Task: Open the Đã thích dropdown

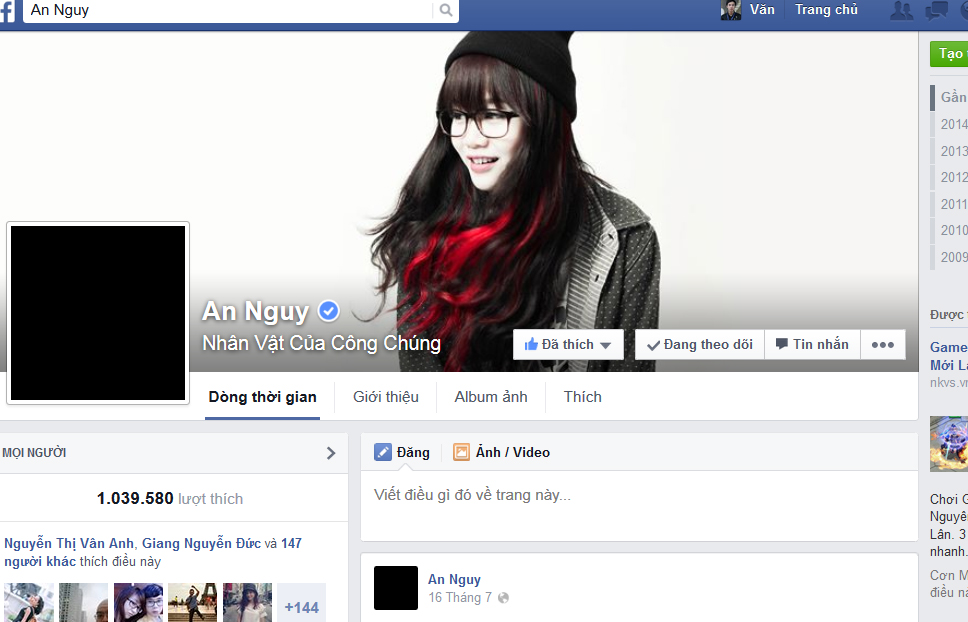Action: tap(568, 344)
